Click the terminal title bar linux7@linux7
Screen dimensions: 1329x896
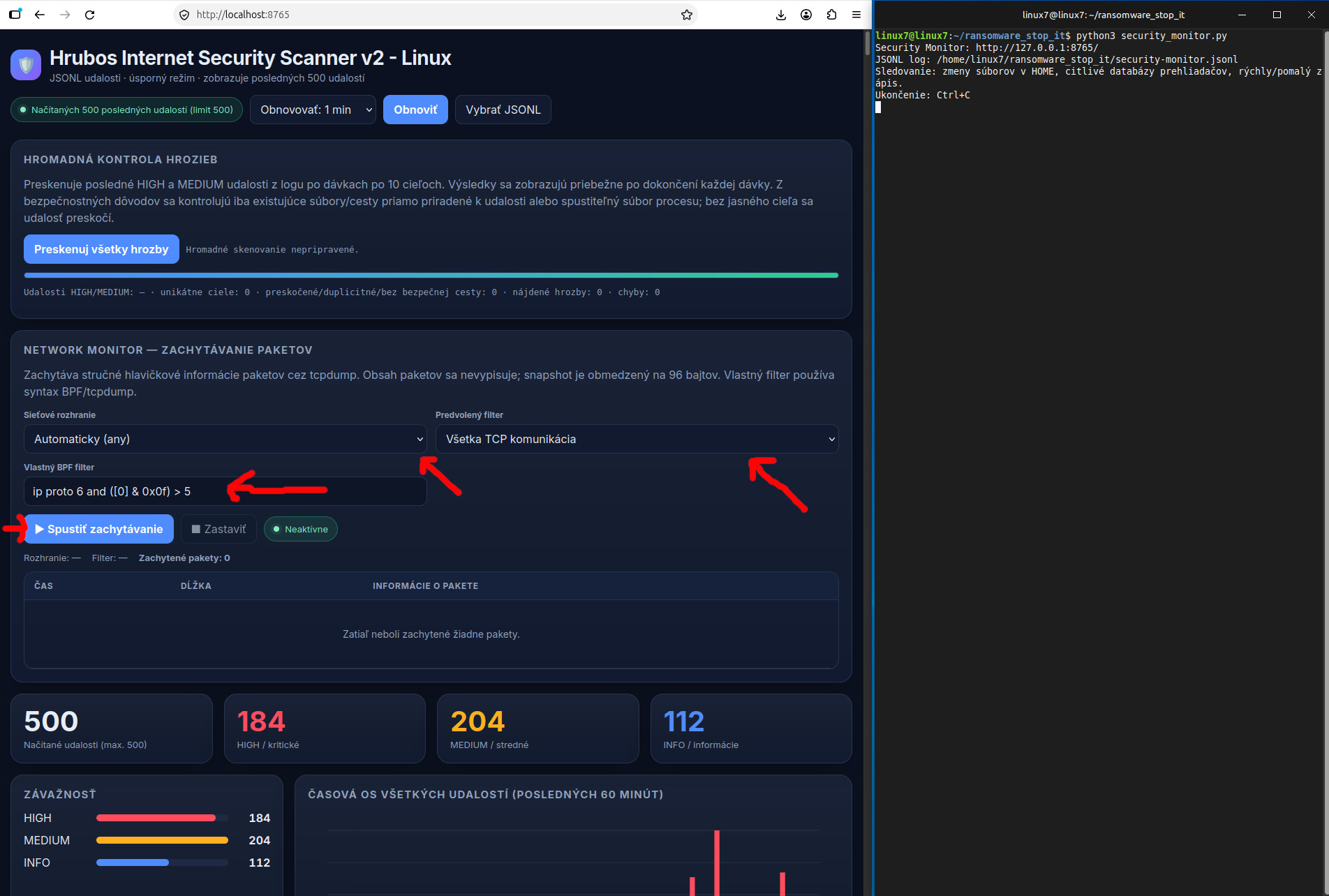1103,15
